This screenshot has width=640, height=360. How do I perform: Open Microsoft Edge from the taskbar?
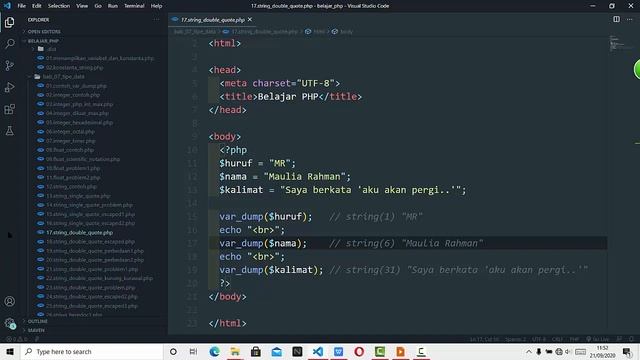(214, 351)
